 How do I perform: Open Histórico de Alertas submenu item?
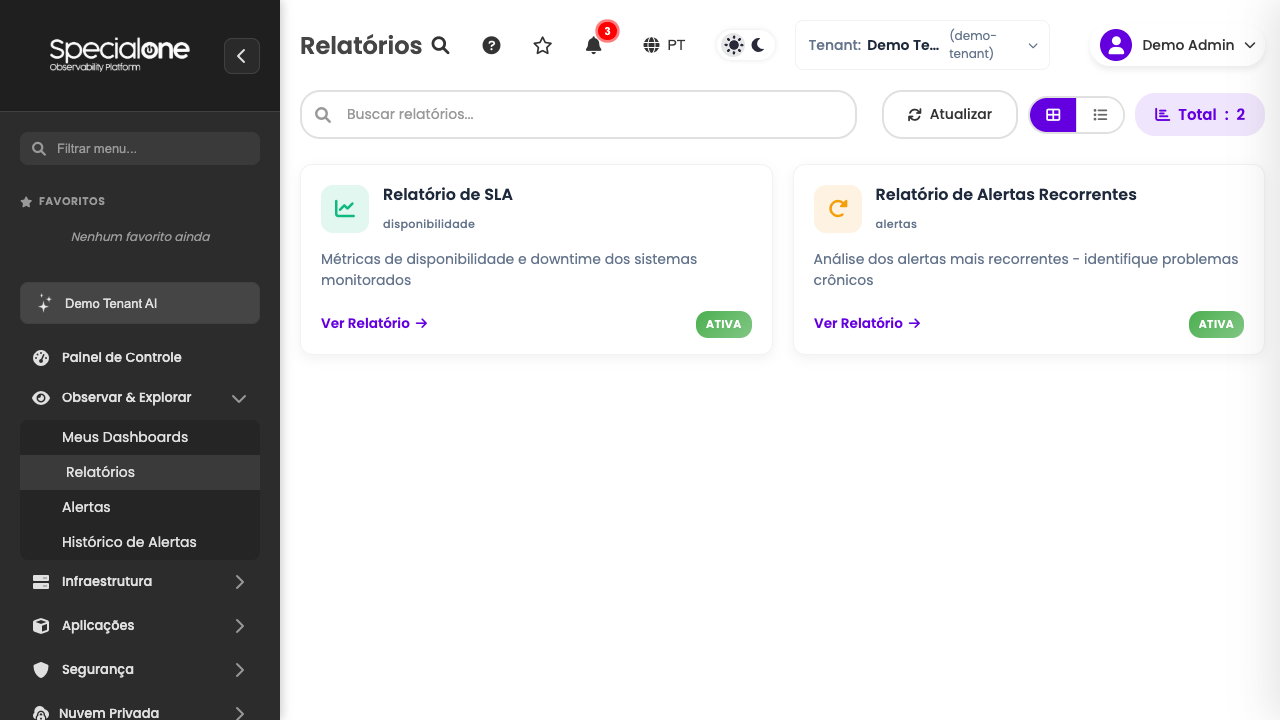(140, 542)
